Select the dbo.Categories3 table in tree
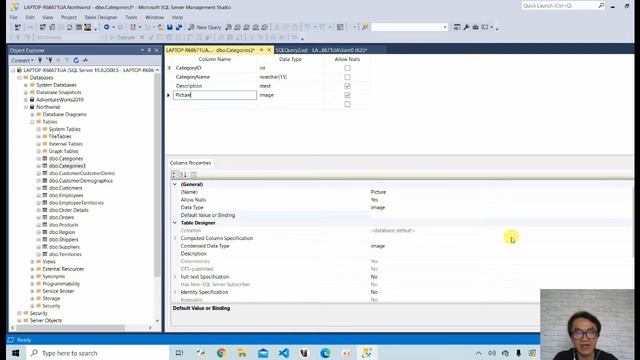 click(67, 166)
